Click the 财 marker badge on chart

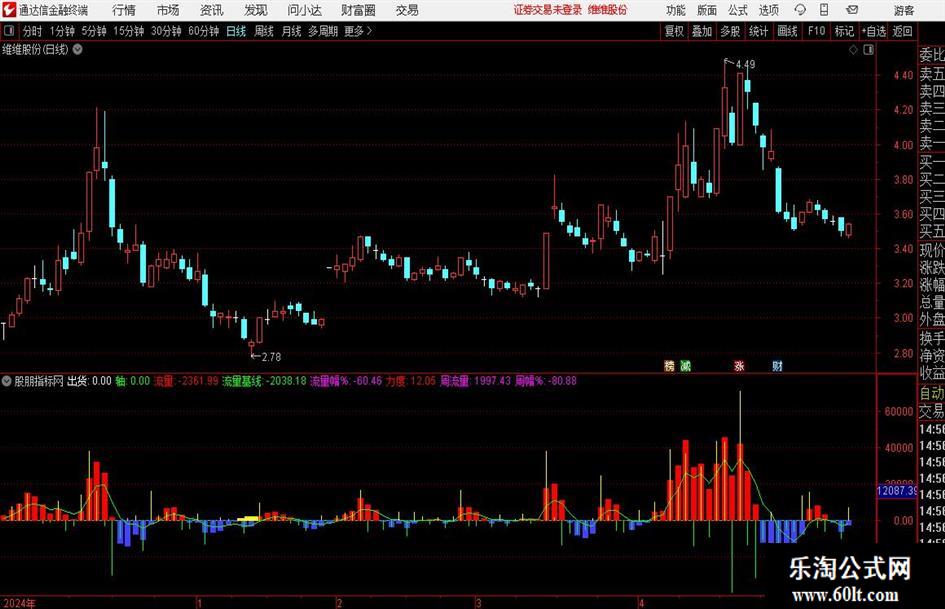pyautogui.click(x=777, y=366)
